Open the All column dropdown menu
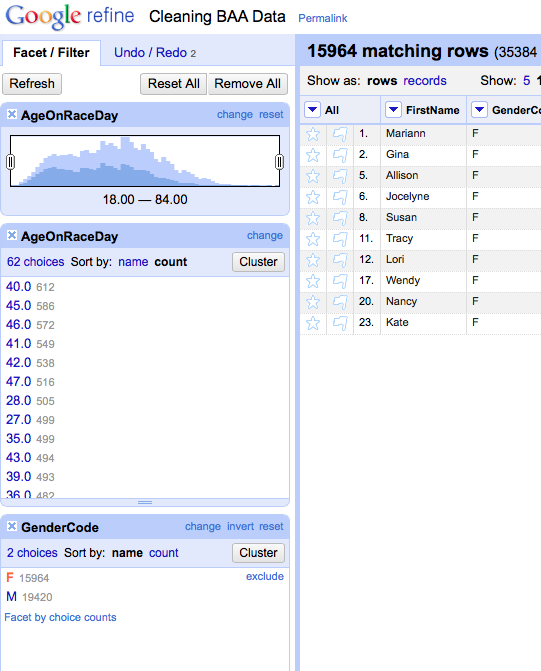The image size is (541, 671). (312, 110)
